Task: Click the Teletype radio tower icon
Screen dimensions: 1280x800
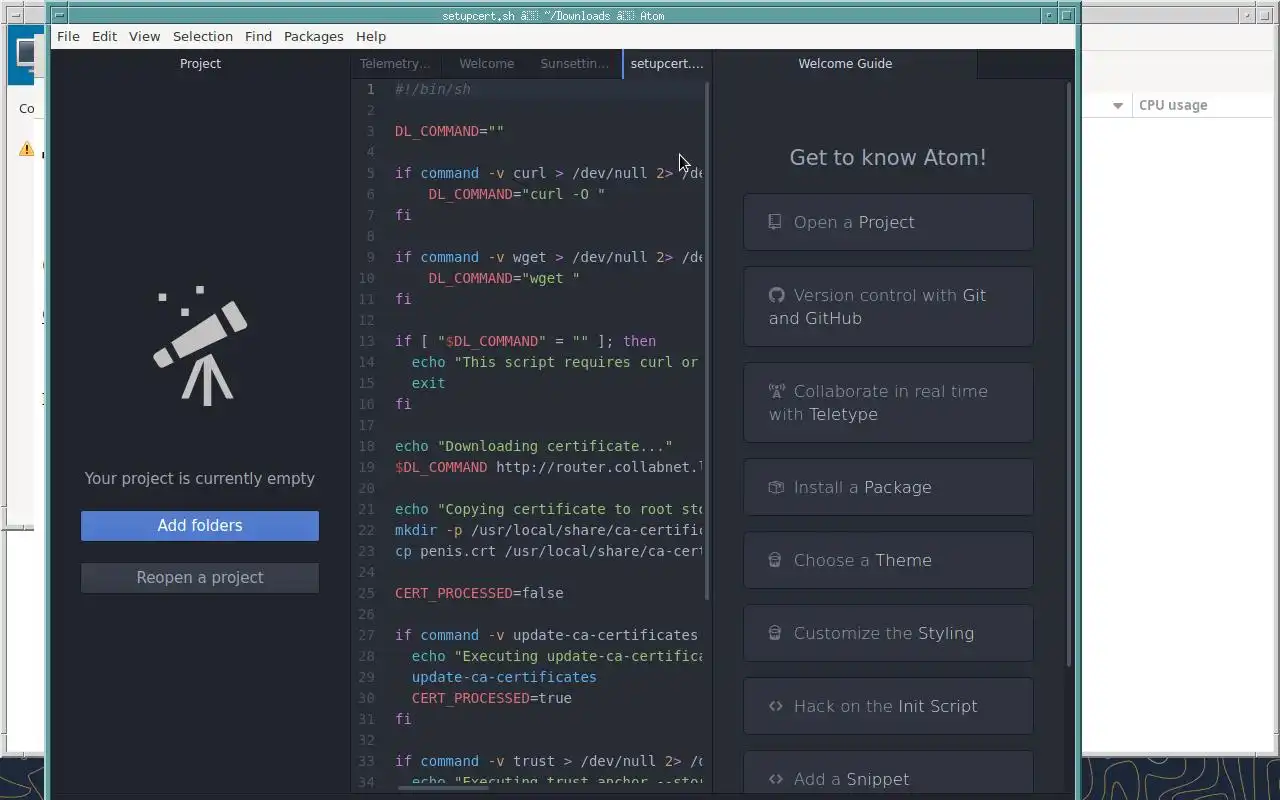Action: coord(776,391)
